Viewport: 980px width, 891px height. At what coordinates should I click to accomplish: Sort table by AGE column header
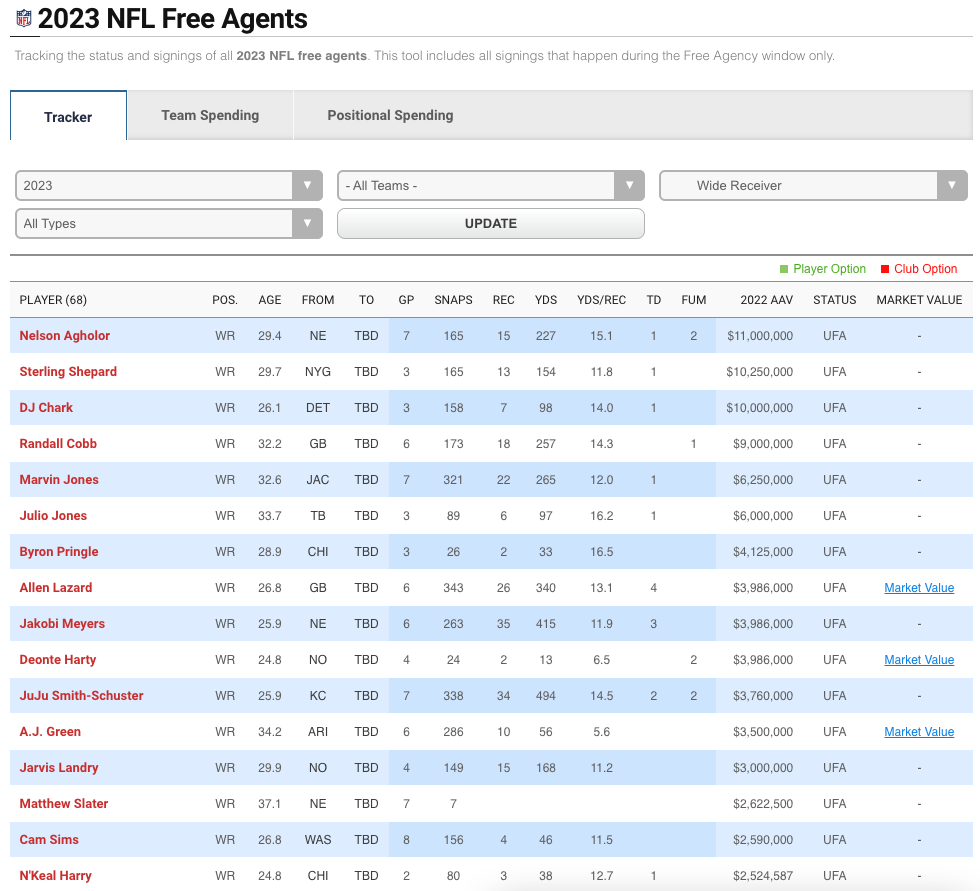270,300
